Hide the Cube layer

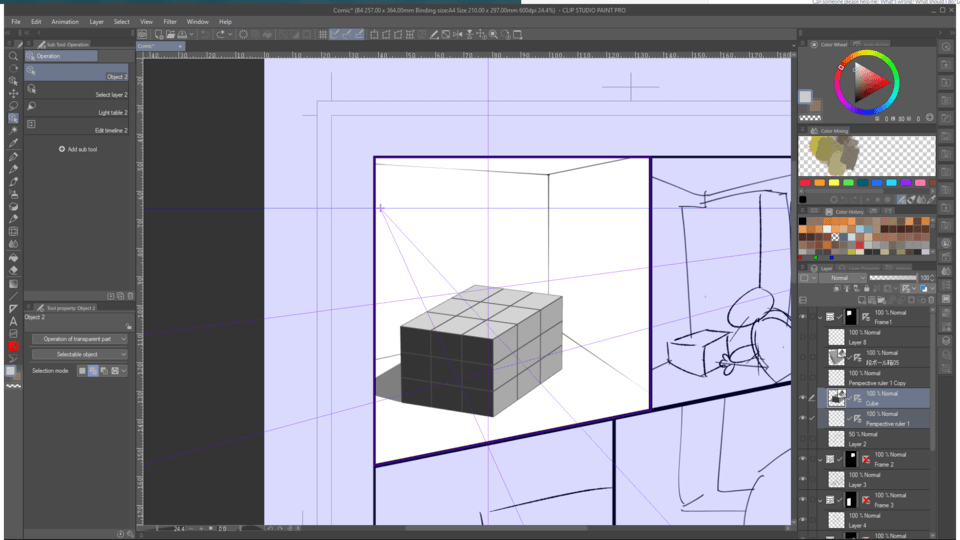pyautogui.click(x=803, y=398)
